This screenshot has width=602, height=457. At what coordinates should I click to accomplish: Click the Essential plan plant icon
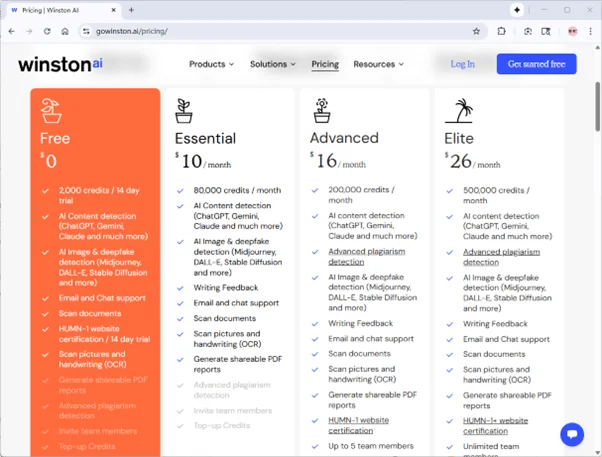184,110
